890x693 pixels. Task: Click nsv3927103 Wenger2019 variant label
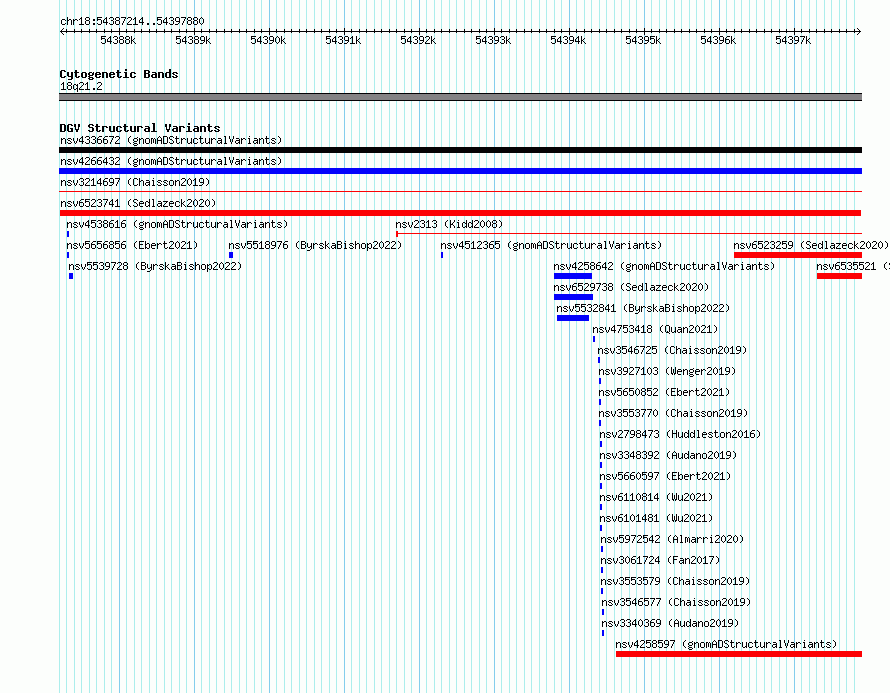tap(667, 371)
